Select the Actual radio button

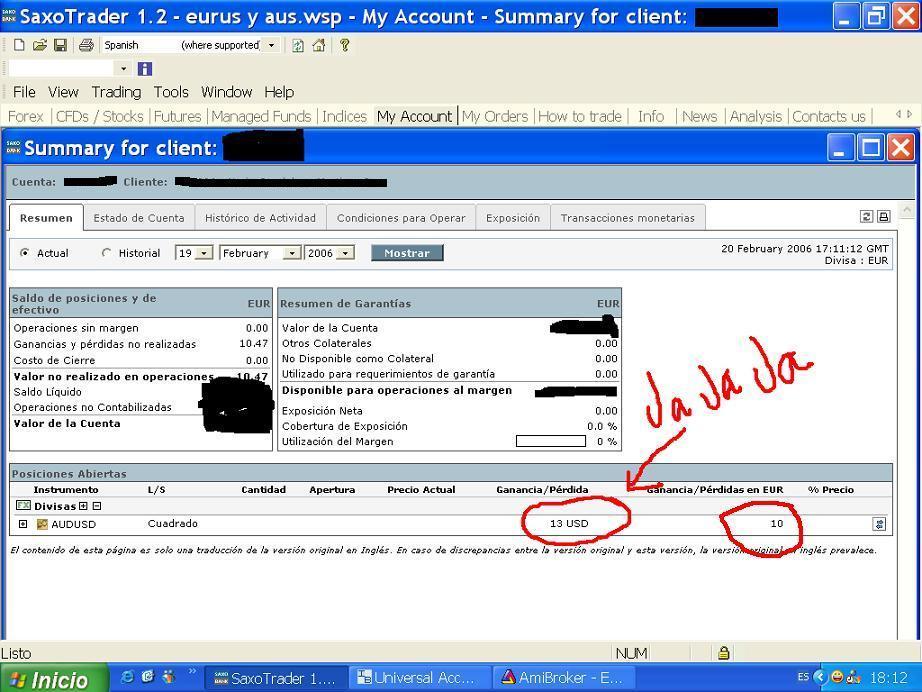click(x=24, y=253)
